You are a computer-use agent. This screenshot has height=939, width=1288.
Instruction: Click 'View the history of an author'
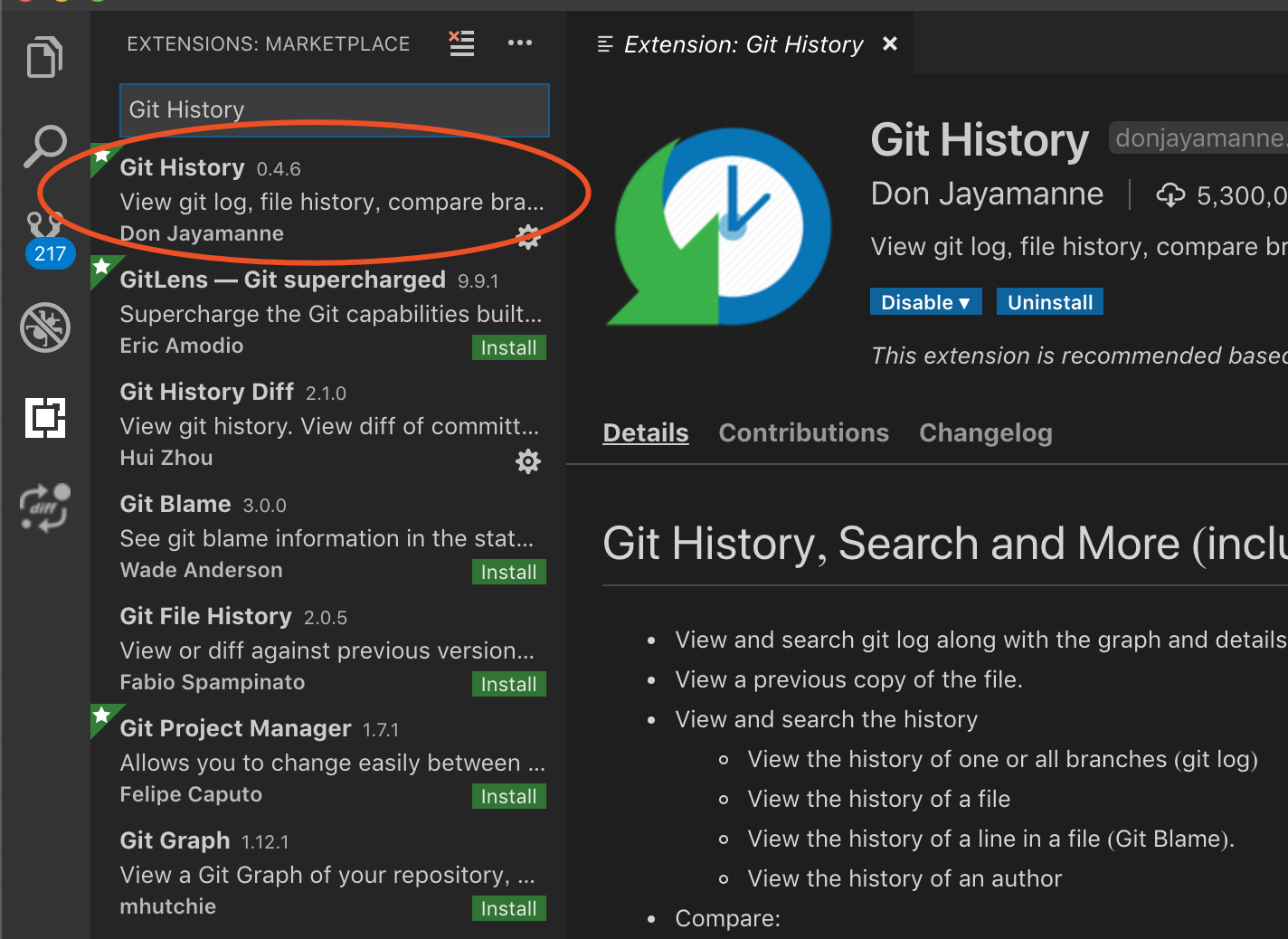(x=904, y=878)
